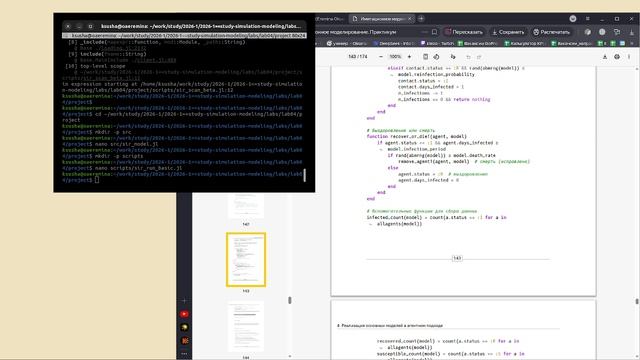This screenshot has height=360, width=640.
Task: Click the PDF annotate/draw tool icon
Action: click(453, 57)
